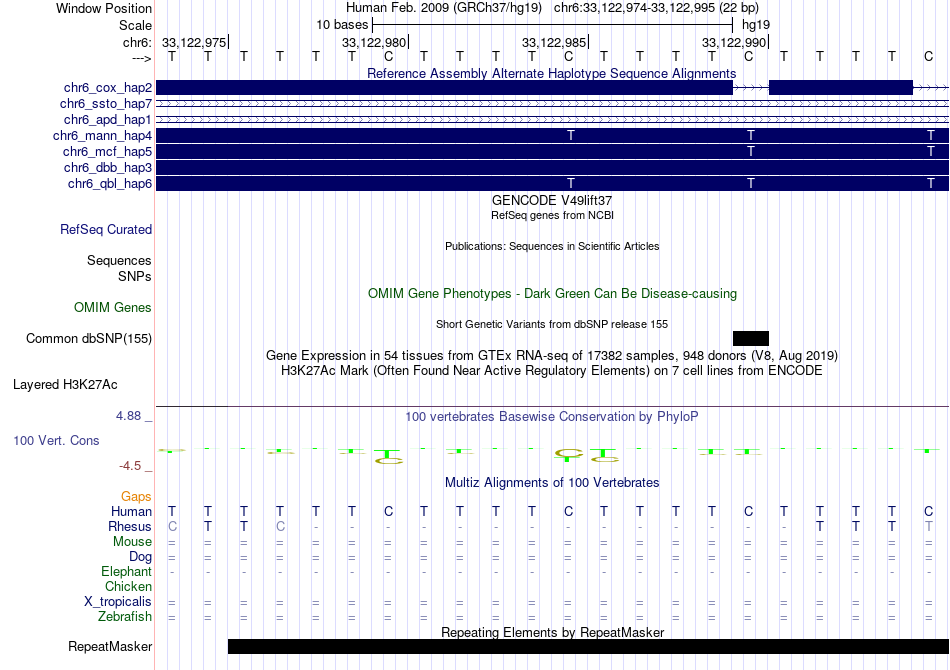Click the hg19 scale bar label

click(756, 25)
